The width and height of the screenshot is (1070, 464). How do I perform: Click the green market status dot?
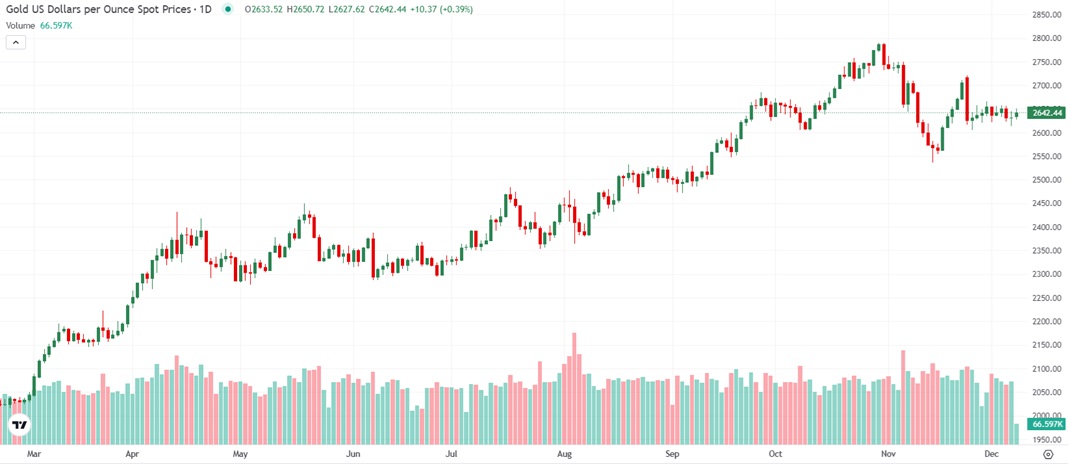[228, 9]
